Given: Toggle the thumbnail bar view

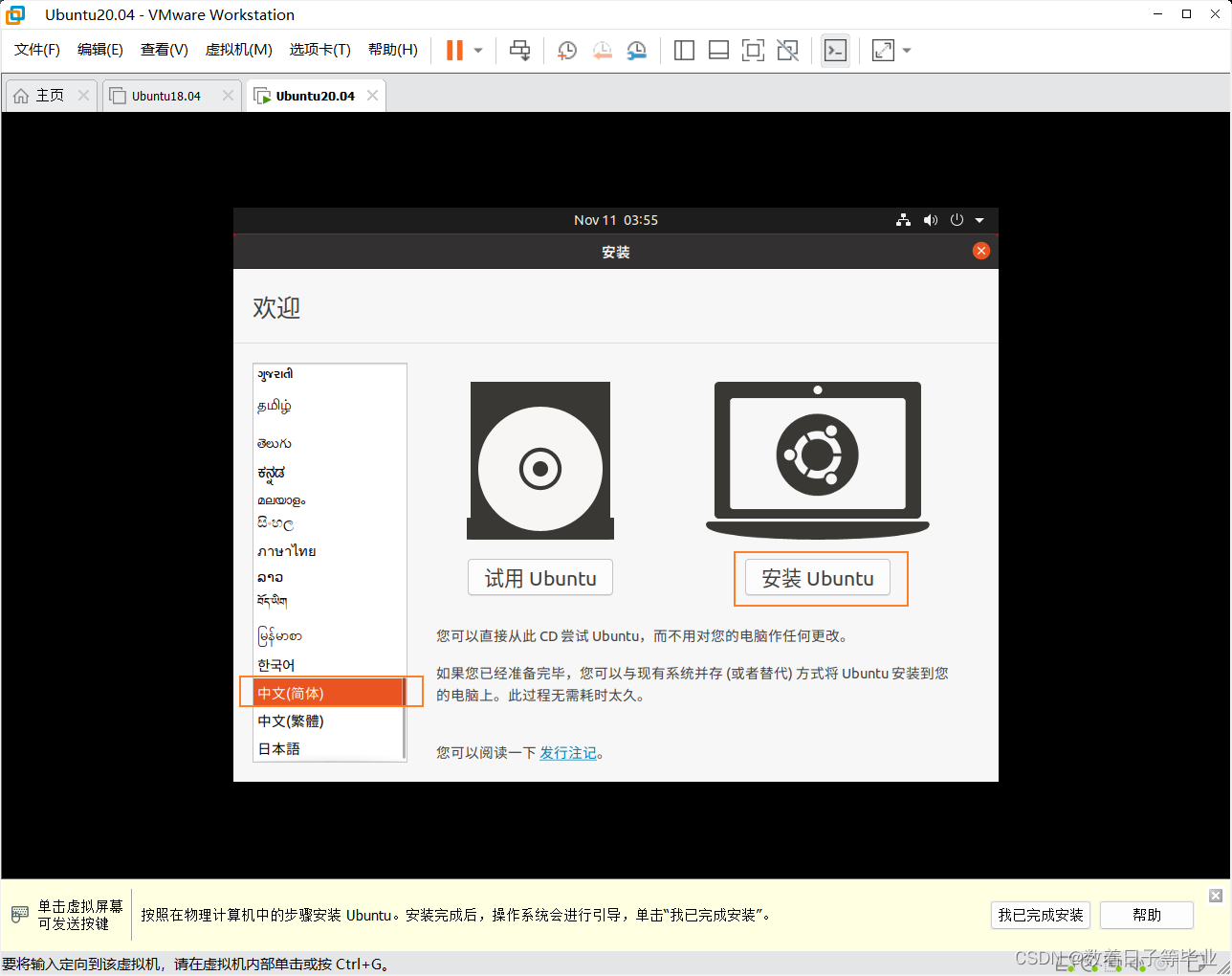Looking at the screenshot, I should (718, 51).
